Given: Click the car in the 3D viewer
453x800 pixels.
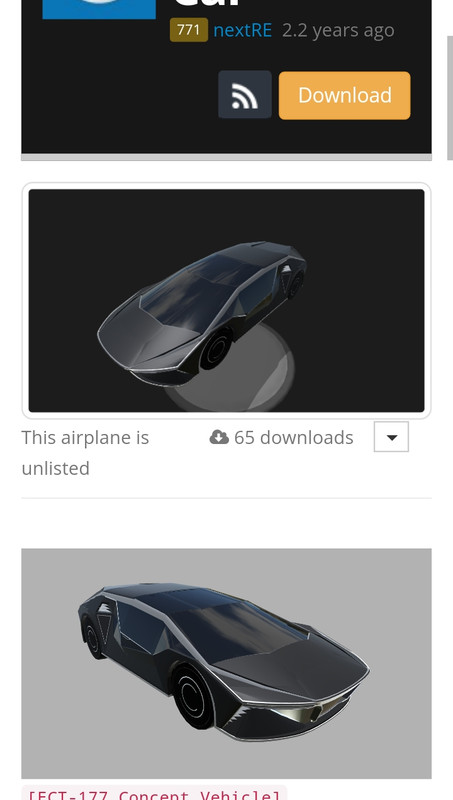Looking at the screenshot, I should tap(202, 312).
